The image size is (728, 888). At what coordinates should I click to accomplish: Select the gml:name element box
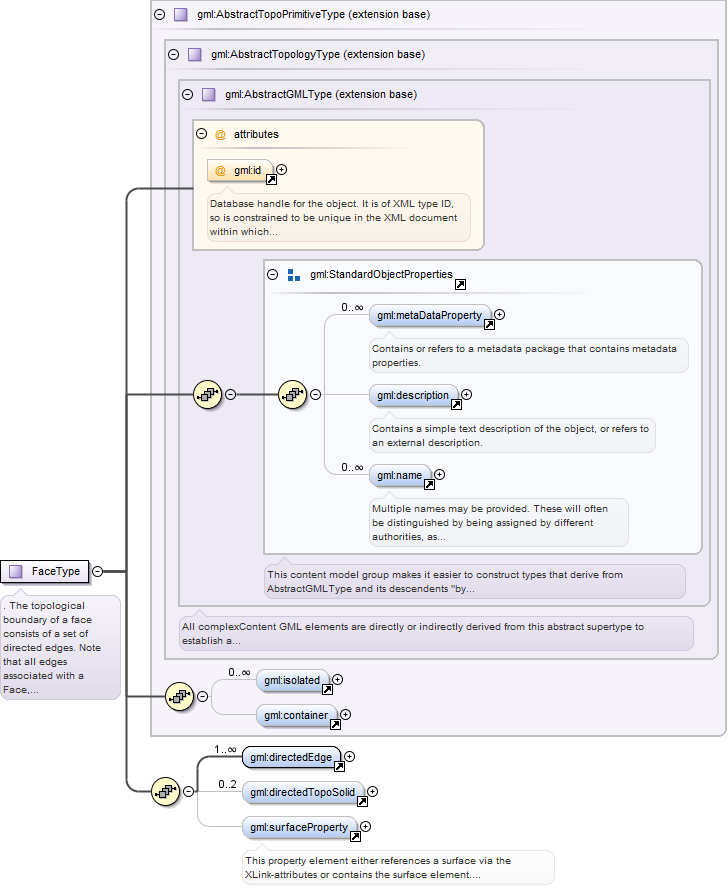click(400, 475)
